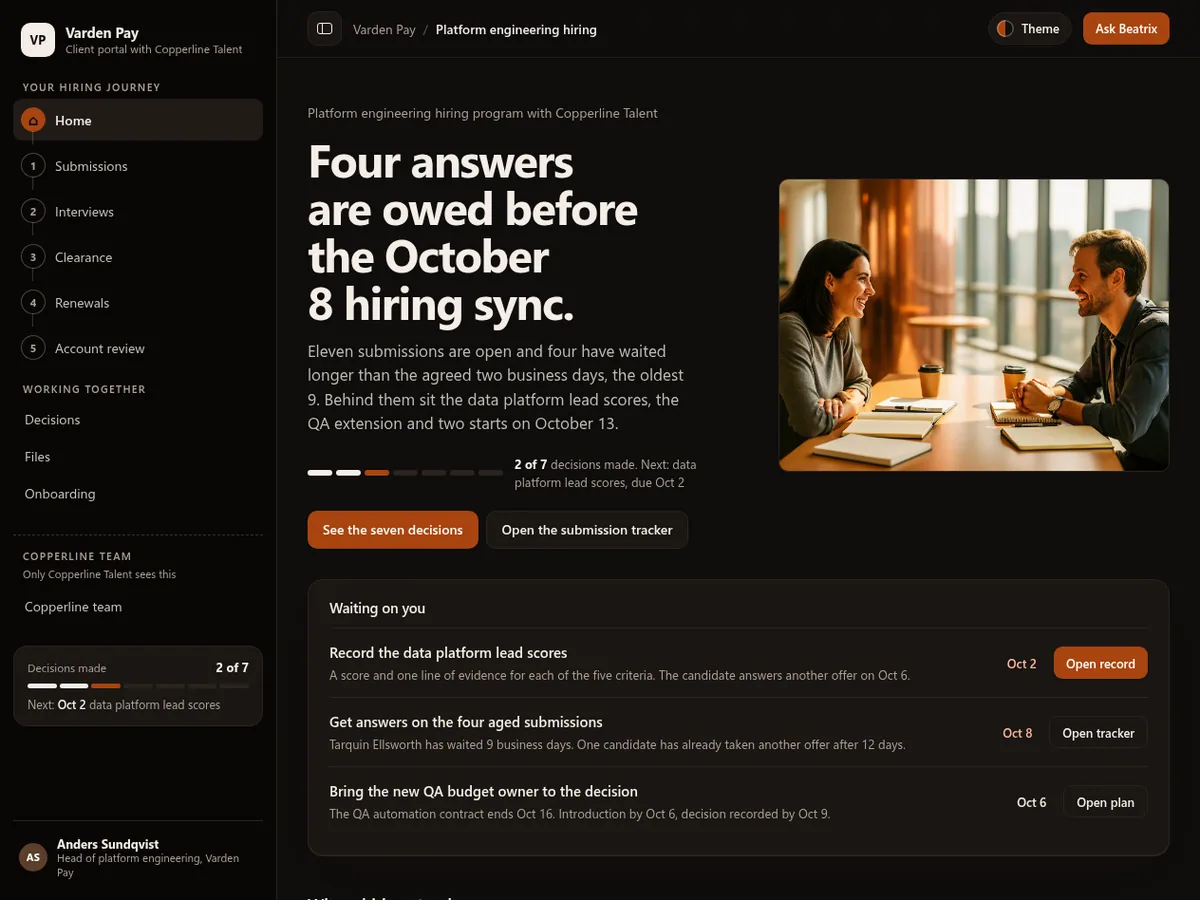
Task: Select step 3 circle for Clearance
Action: coord(33,257)
